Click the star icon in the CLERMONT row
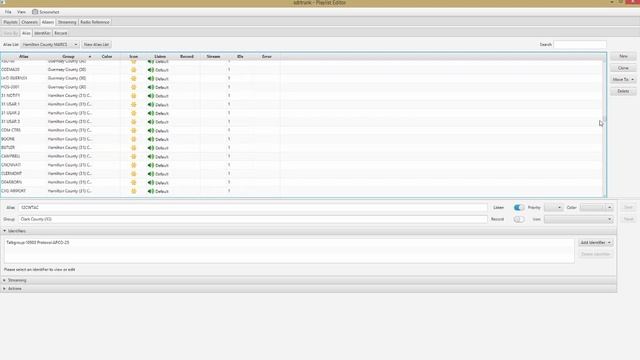Image resolution: width=640 pixels, height=360 pixels. (x=133, y=174)
